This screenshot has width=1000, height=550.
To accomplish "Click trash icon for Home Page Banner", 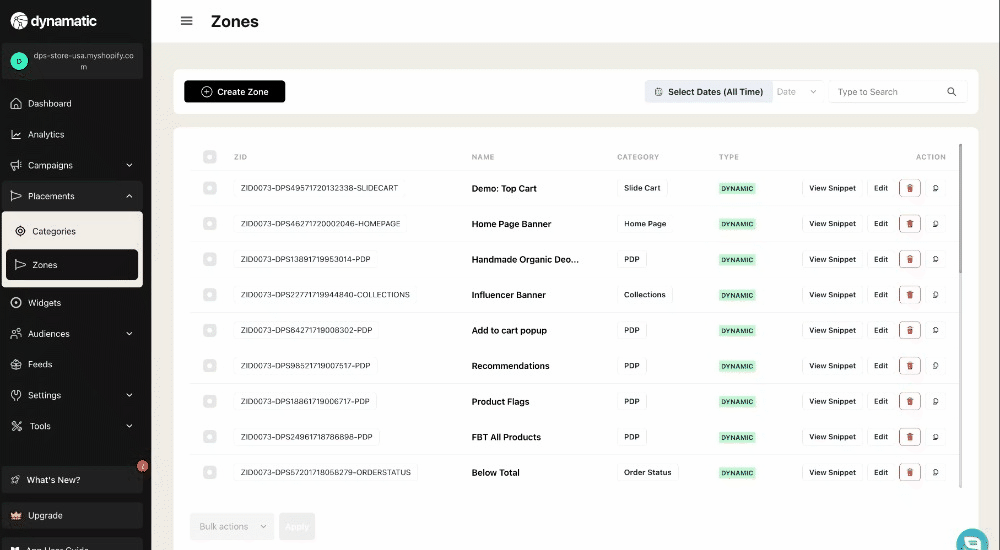I will [909, 224].
